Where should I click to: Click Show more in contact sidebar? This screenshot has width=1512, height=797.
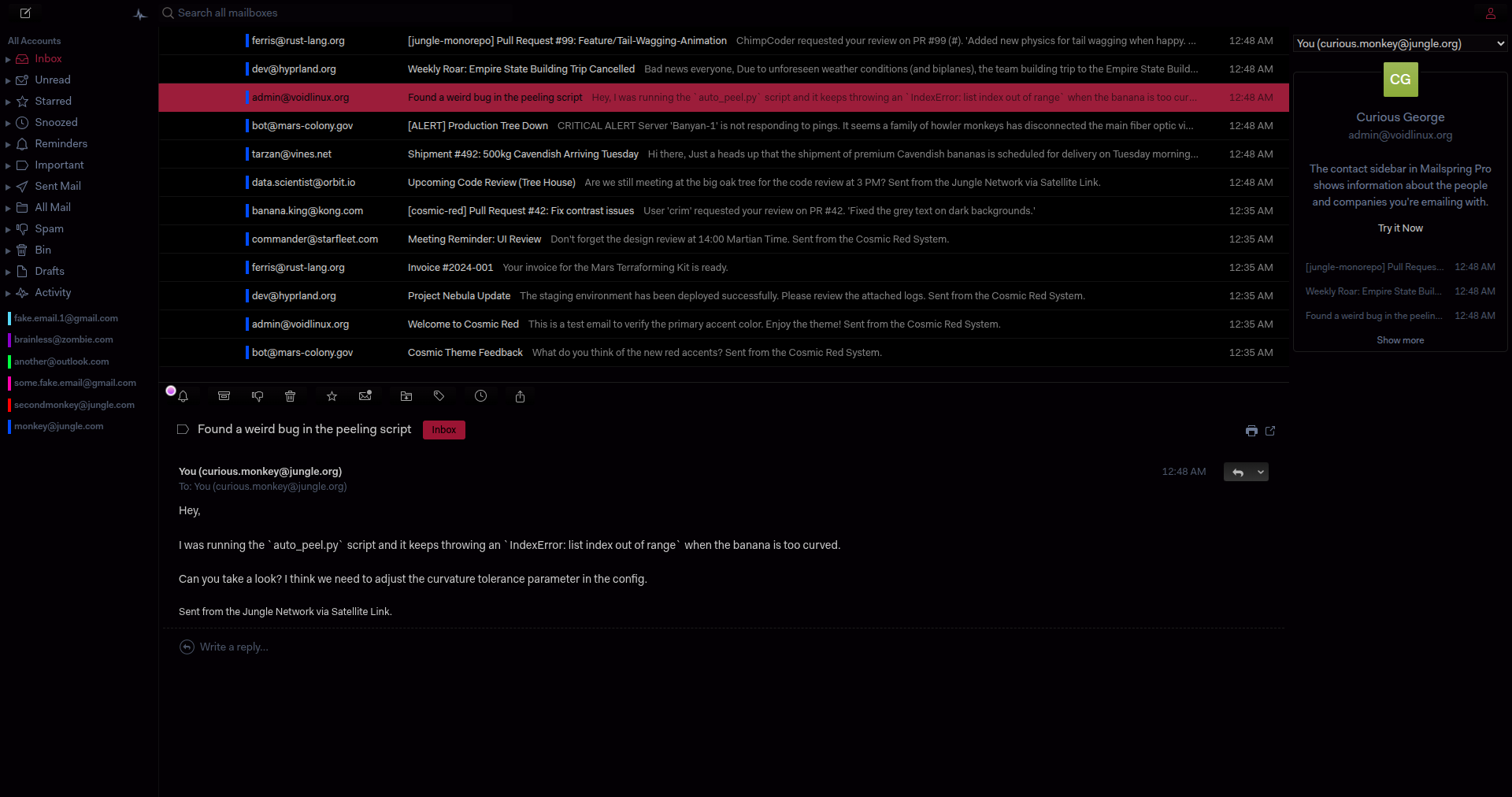point(1400,340)
